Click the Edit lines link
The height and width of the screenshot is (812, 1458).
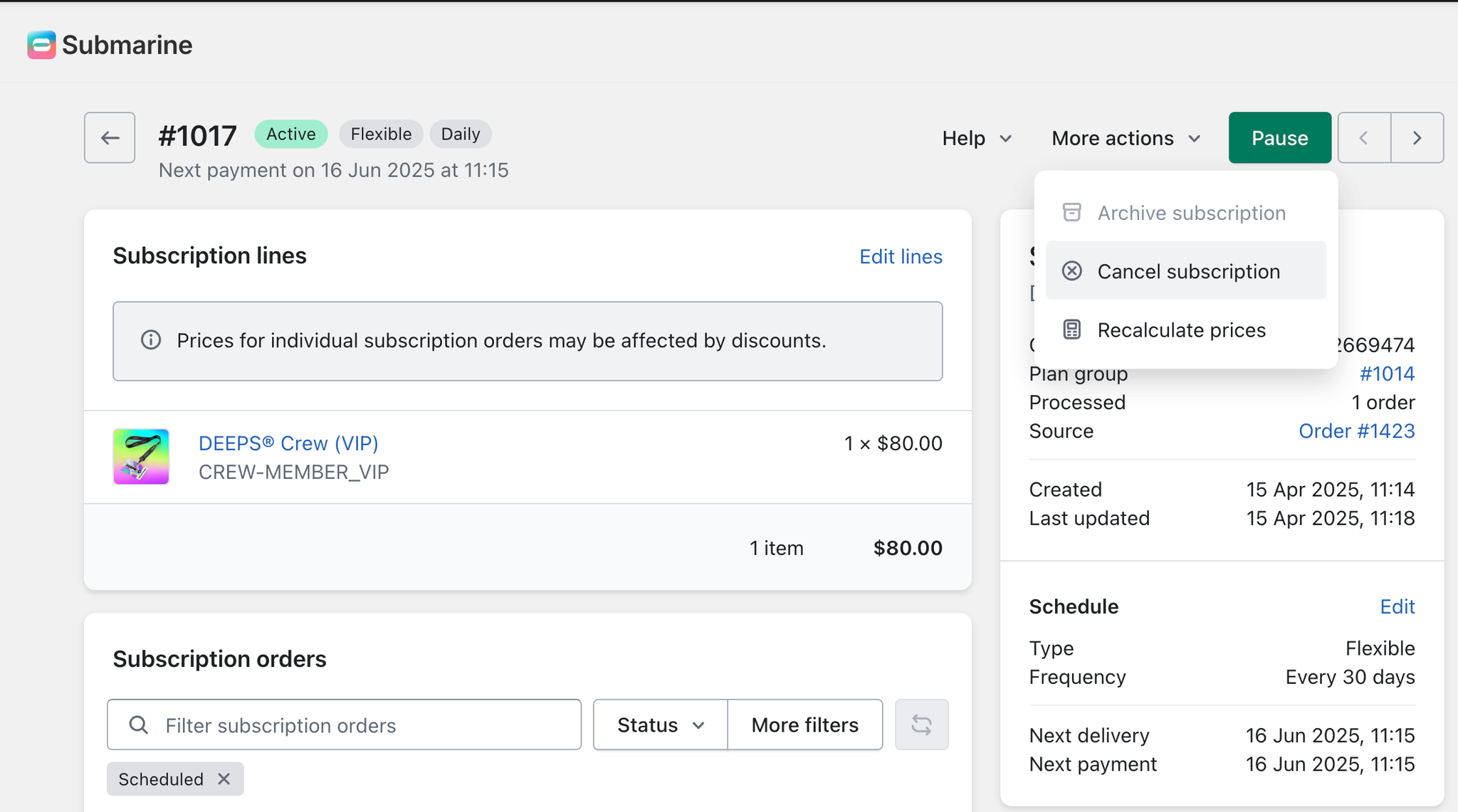coord(901,256)
